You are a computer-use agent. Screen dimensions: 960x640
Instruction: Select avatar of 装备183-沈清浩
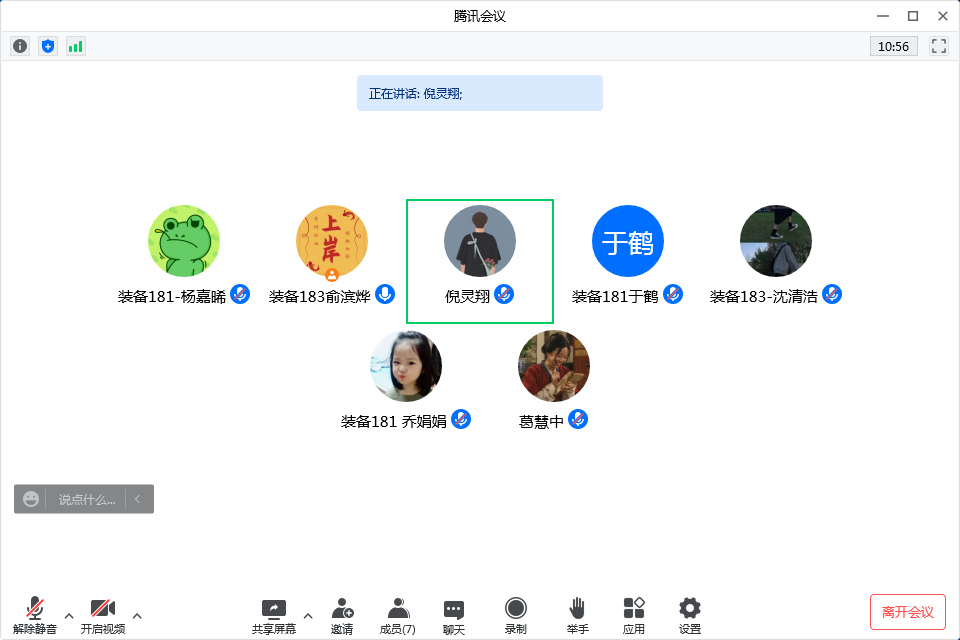(x=776, y=241)
